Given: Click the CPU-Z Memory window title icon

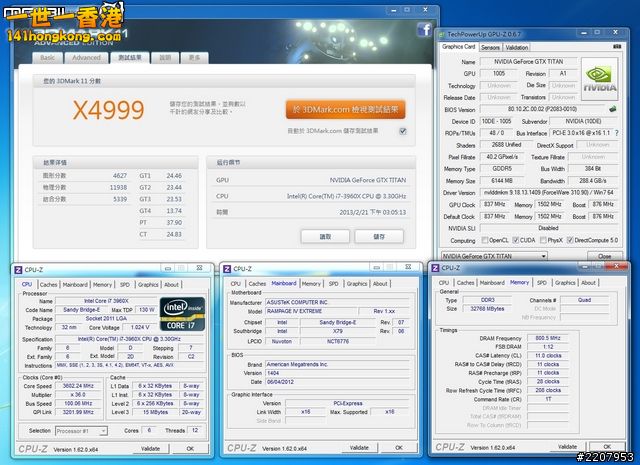Looking at the screenshot, I should point(438,268).
